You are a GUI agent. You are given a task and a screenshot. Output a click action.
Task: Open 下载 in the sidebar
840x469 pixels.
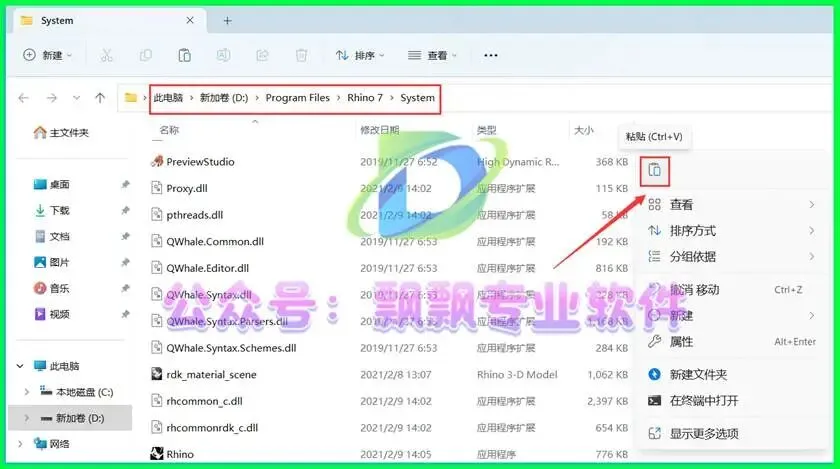(x=52, y=210)
